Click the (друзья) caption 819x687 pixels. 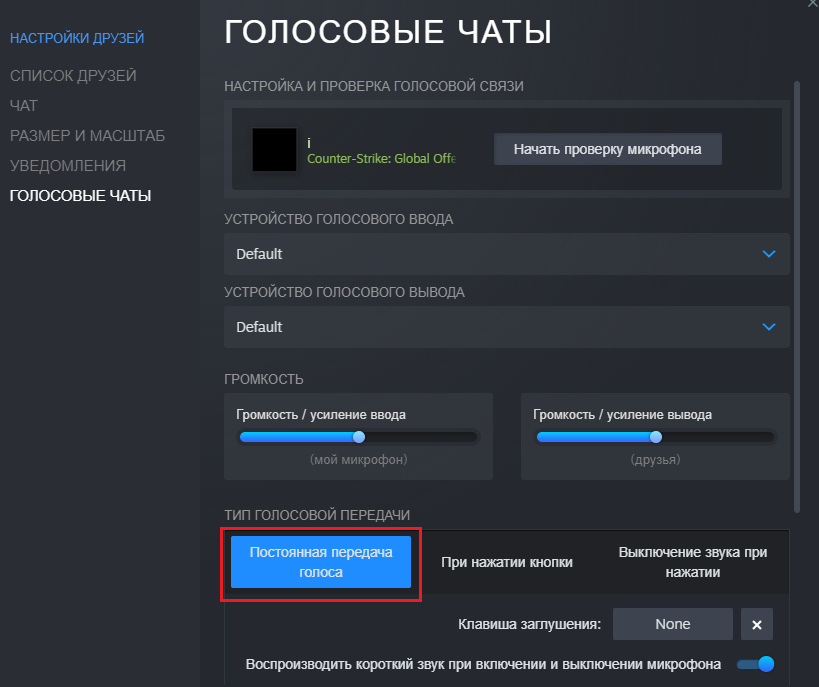tap(655, 459)
